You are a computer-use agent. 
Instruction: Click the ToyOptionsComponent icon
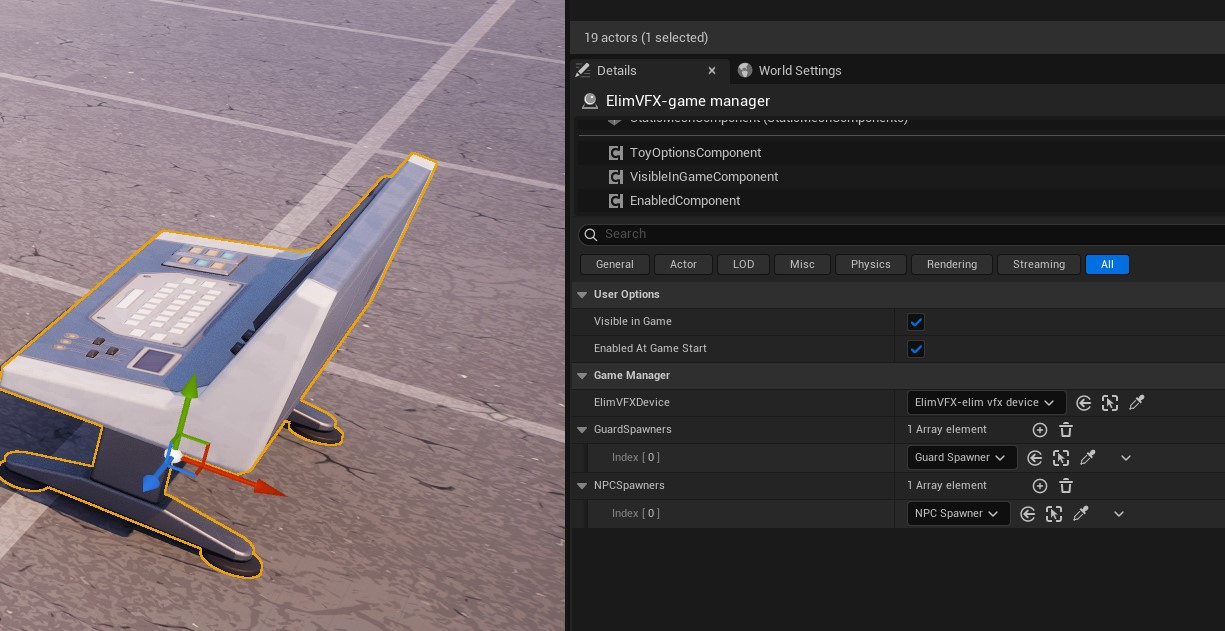point(617,153)
